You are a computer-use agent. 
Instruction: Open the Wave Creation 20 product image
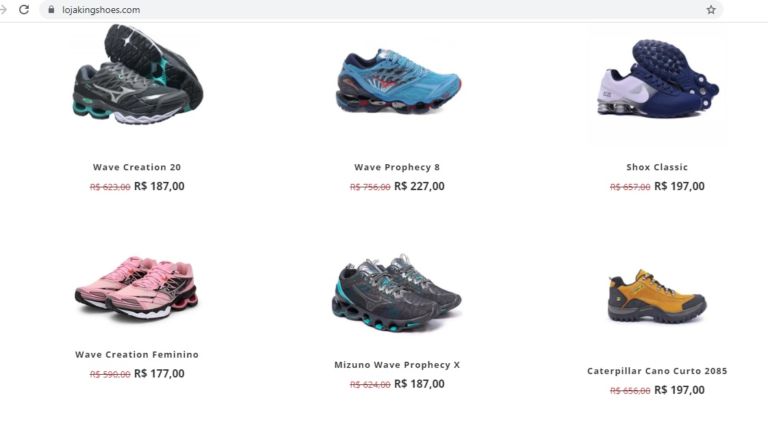138,74
